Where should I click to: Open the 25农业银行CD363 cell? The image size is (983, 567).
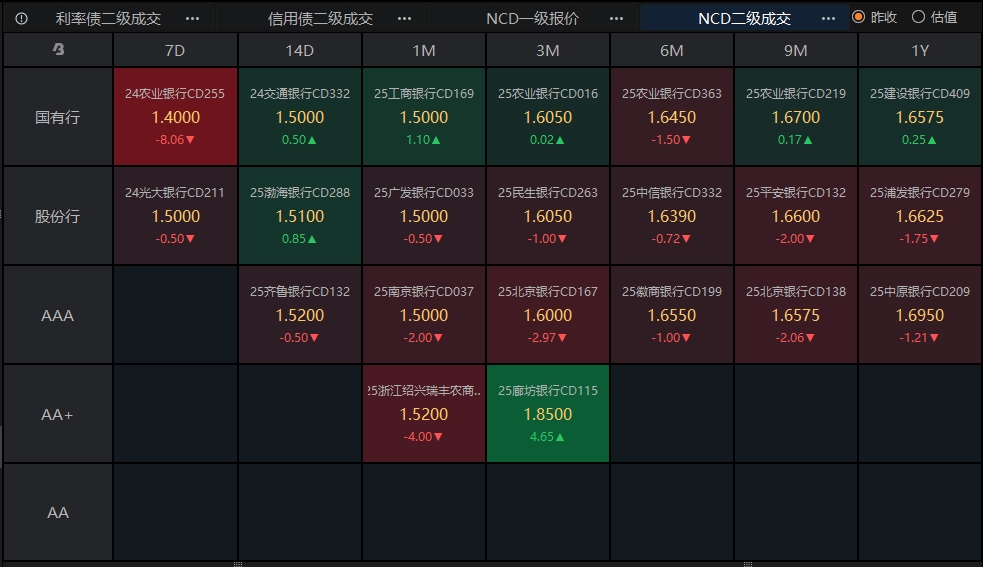pos(672,117)
